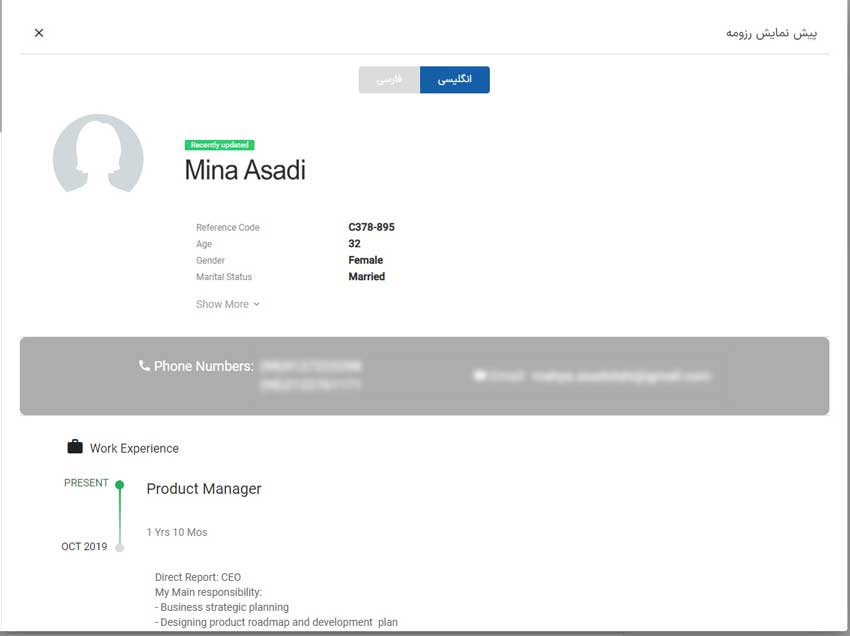
Task: Click the email envelope icon
Action: pyautogui.click(x=480, y=376)
